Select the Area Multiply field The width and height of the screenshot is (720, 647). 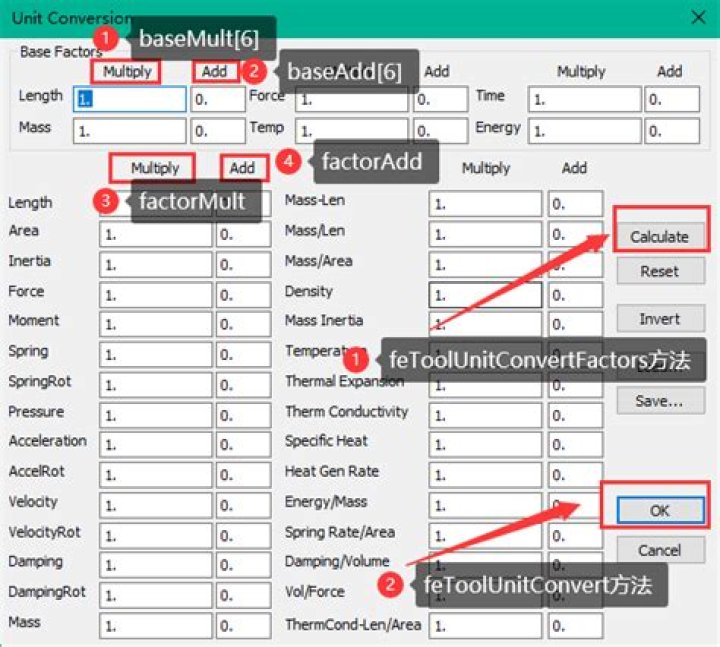click(x=155, y=235)
